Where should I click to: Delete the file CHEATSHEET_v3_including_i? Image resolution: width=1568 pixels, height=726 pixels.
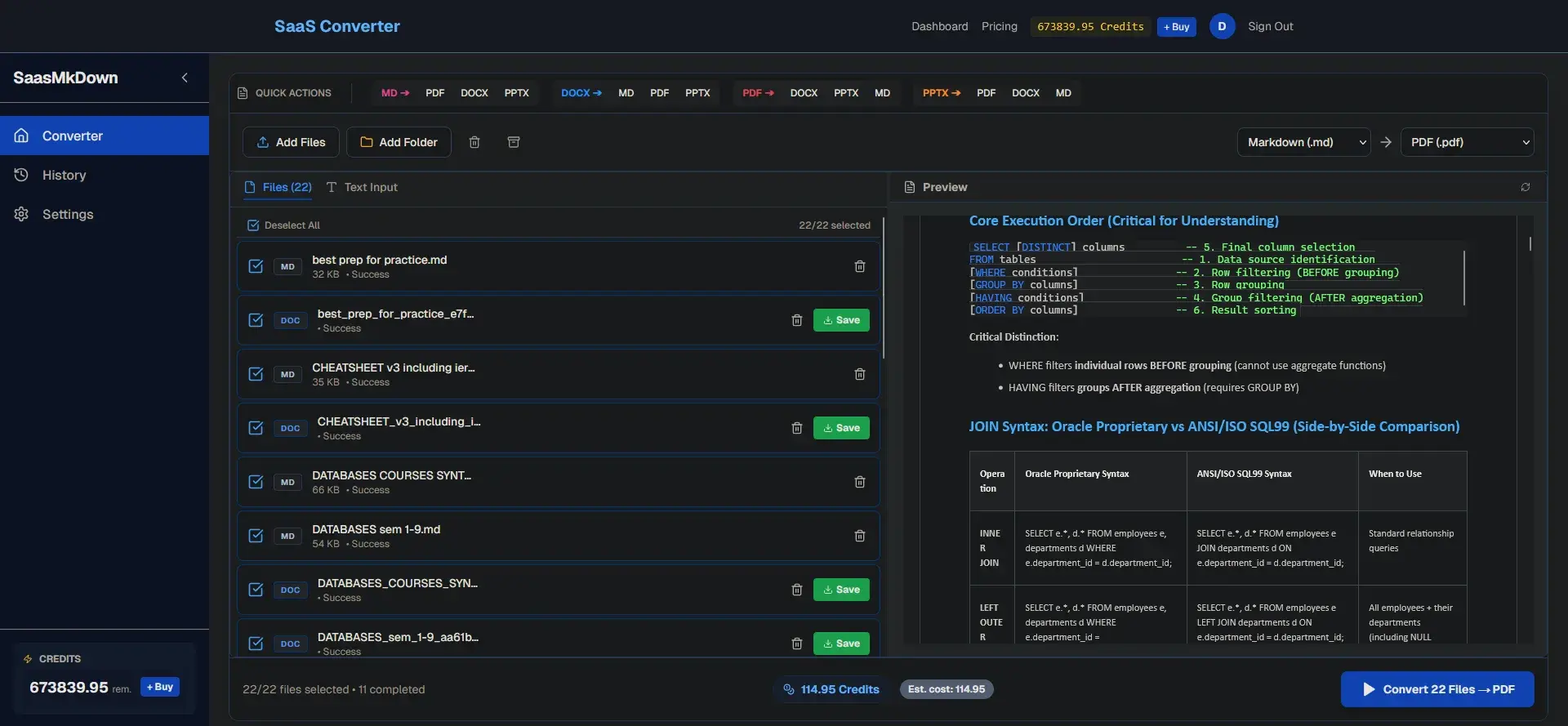click(797, 428)
